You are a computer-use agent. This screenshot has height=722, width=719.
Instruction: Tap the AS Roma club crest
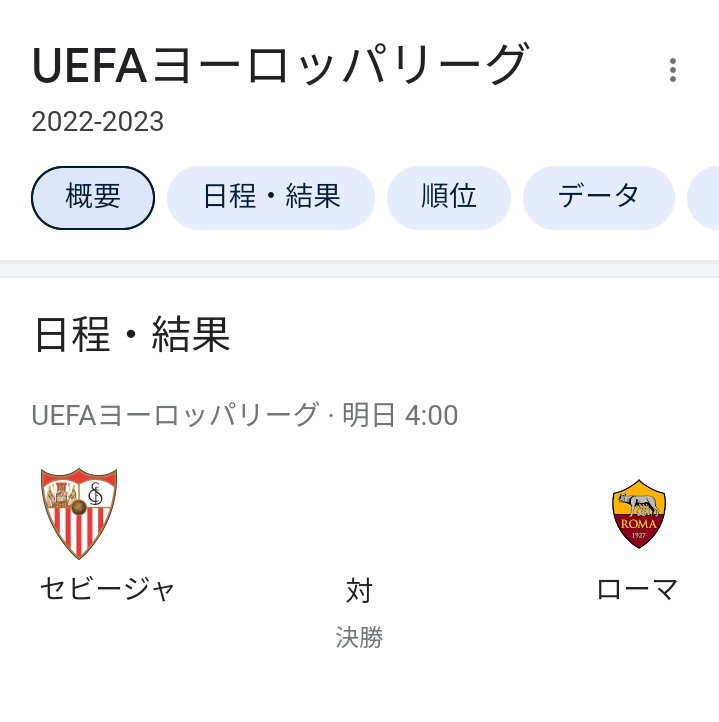638,514
